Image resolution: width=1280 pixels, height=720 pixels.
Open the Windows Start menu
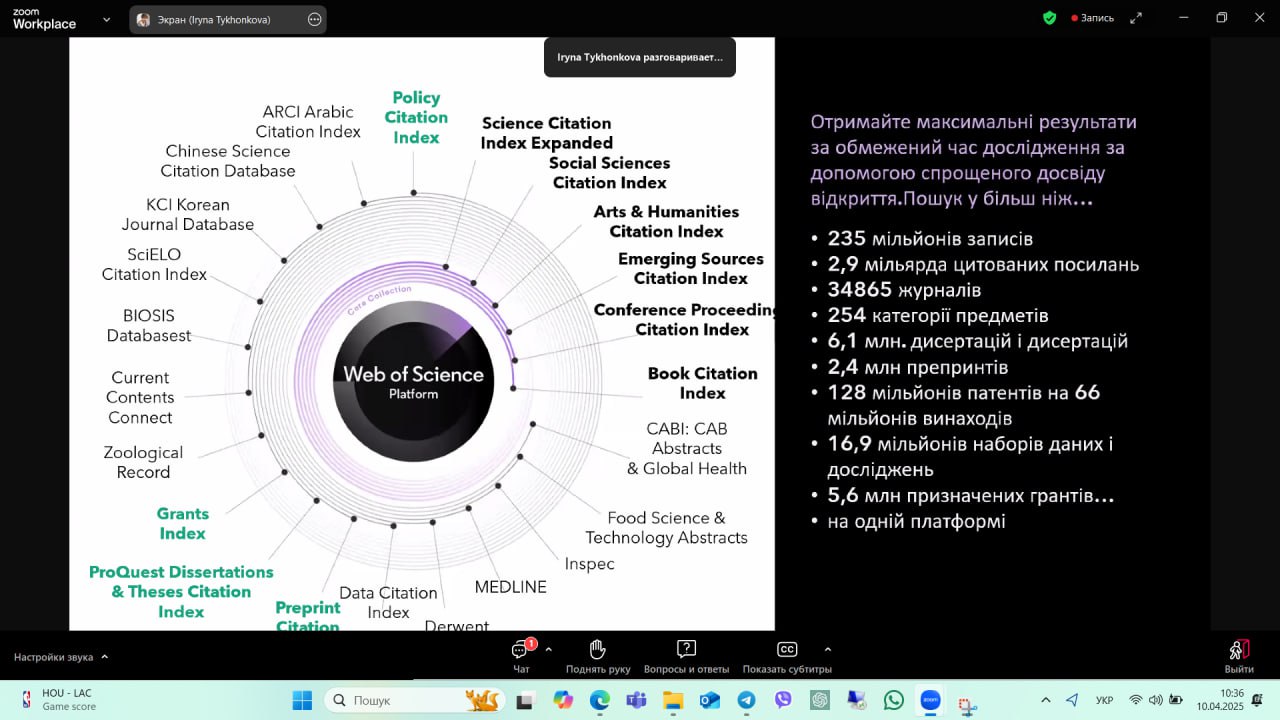[x=302, y=700]
